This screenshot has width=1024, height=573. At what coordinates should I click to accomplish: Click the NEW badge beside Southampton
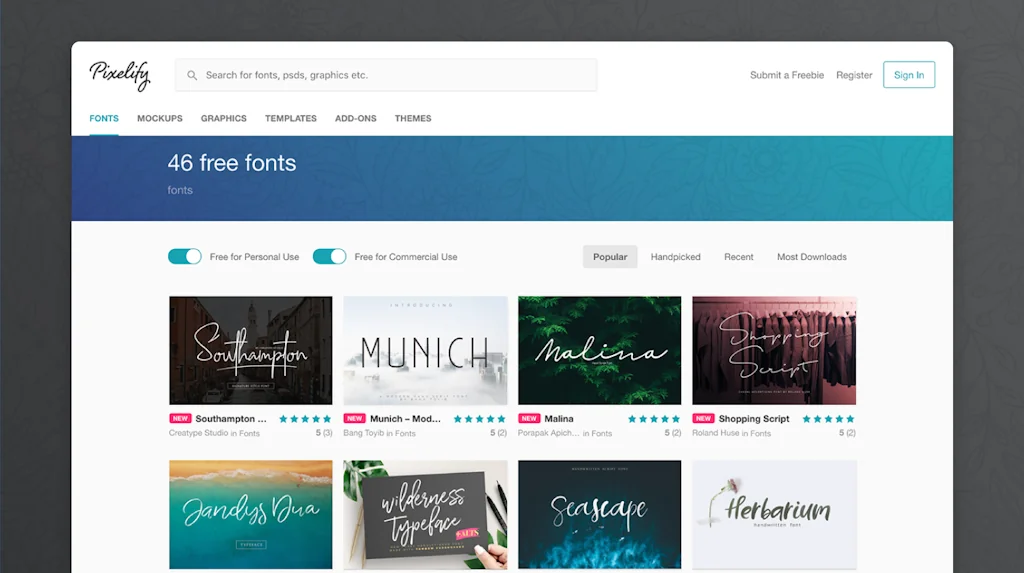[180, 419]
